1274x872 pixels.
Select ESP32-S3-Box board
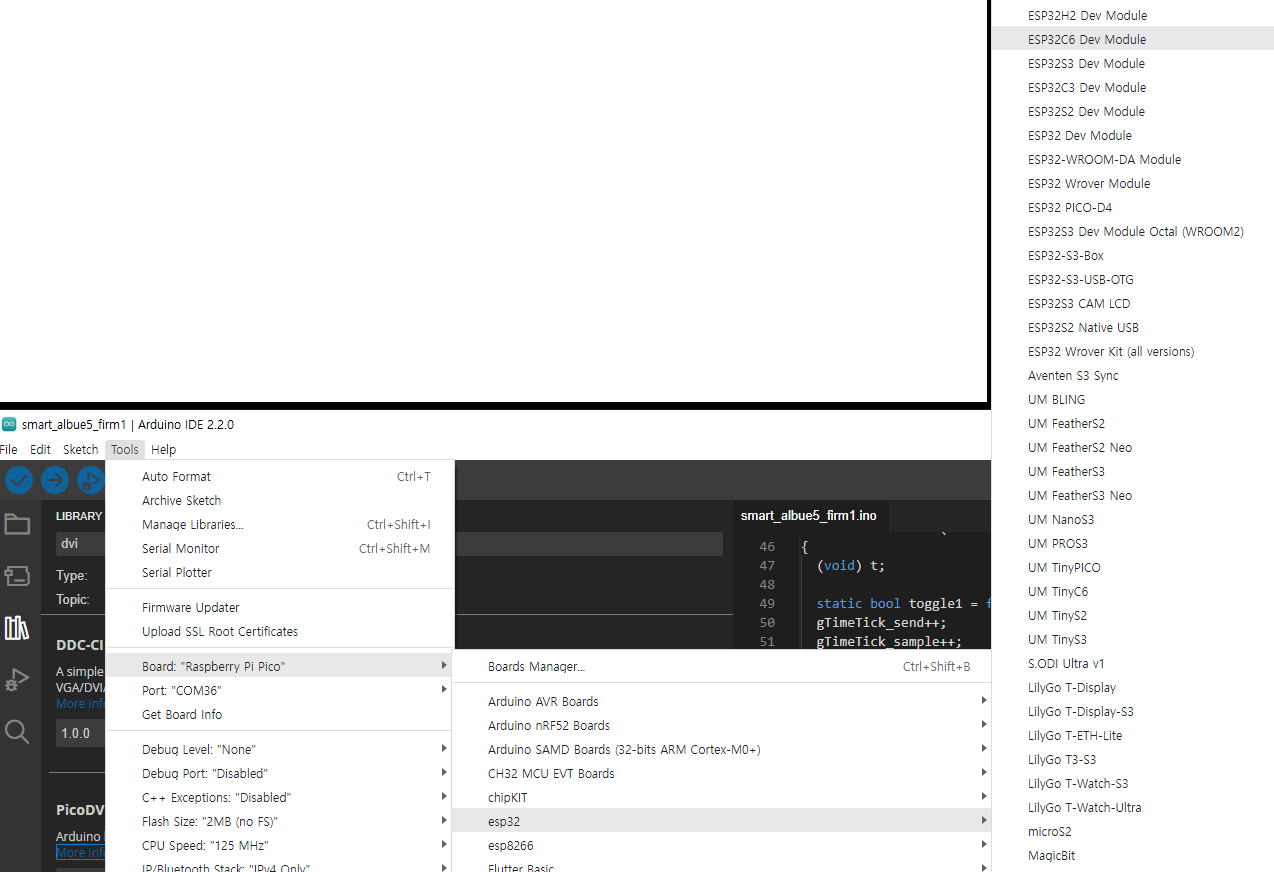coord(1132,256)
